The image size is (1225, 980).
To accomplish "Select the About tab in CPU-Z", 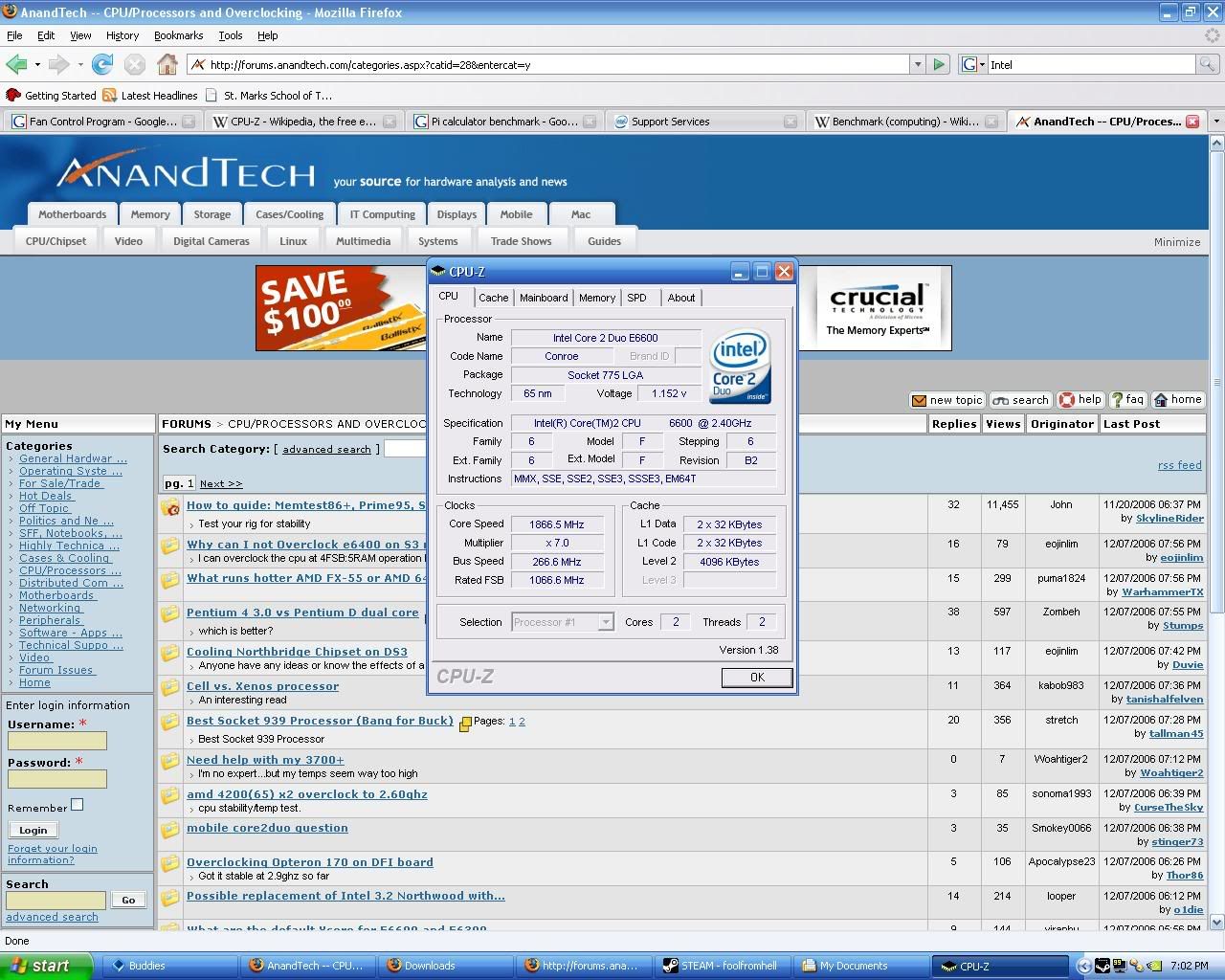I will tap(681, 298).
